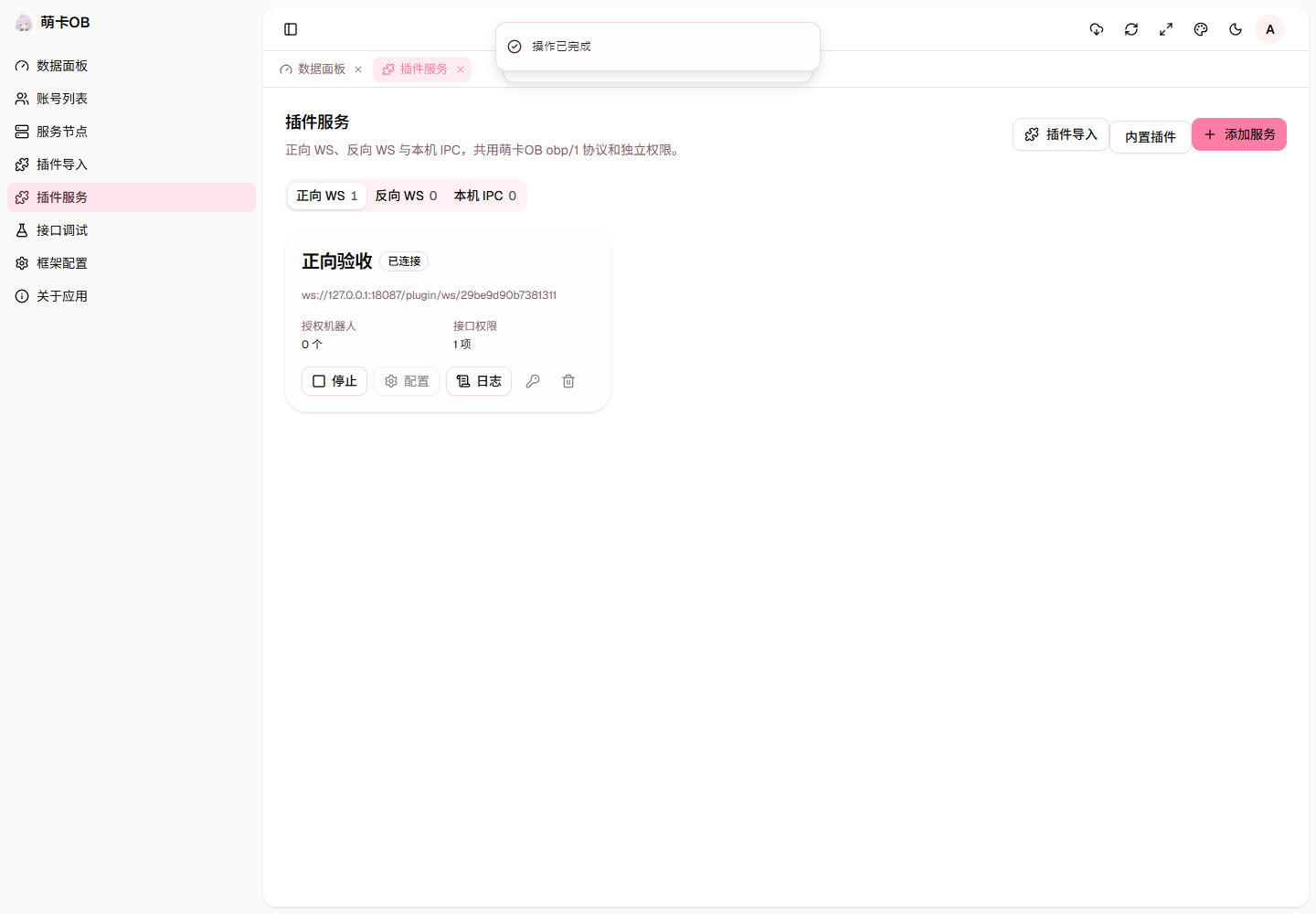The width and height of the screenshot is (1316, 914).
Task: Select 插件服务 in the sidebar
Action: [x=132, y=197]
